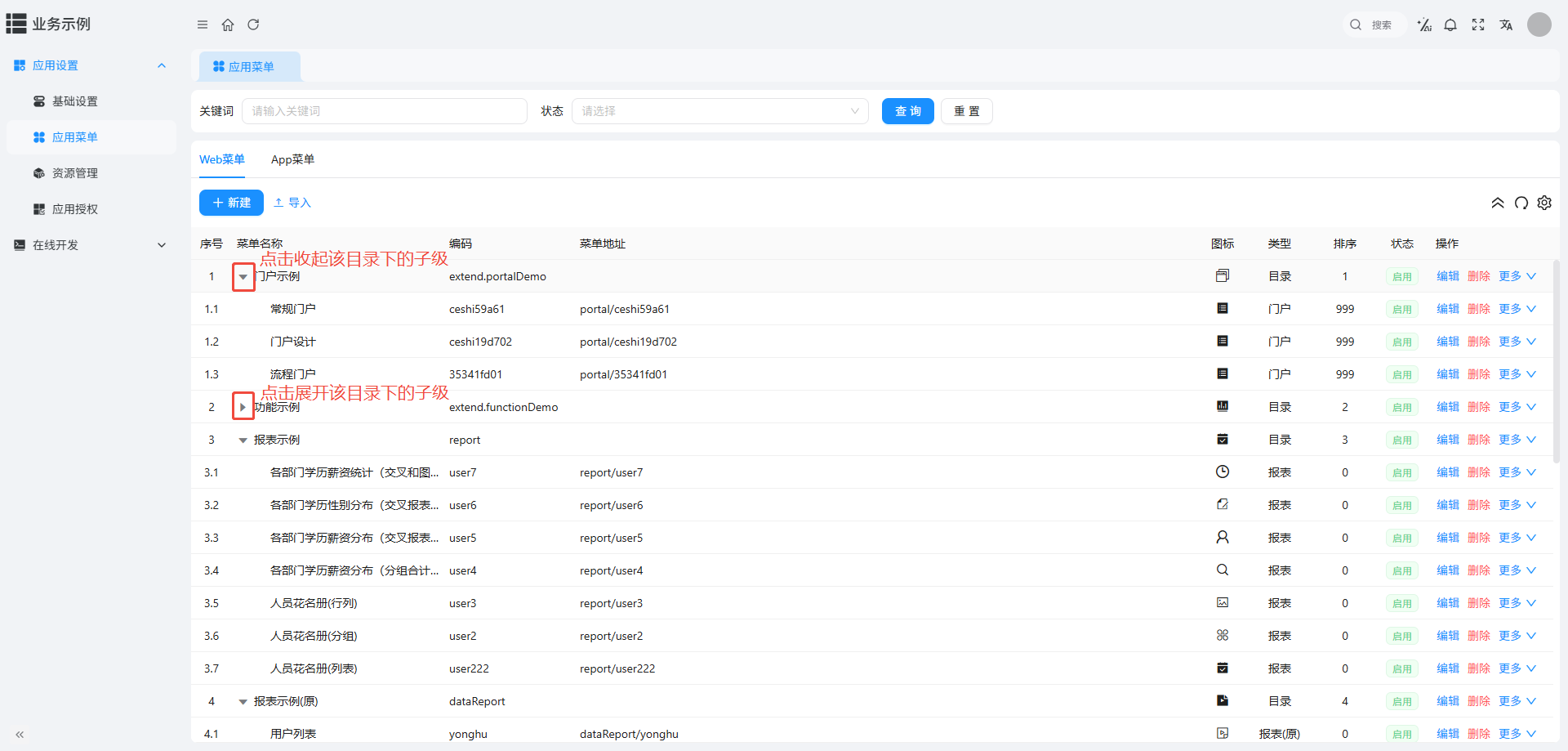This screenshot has width=1568, height=751.
Task: Click the collapse-all double chevron icon
Action: tap(1498, 203)
